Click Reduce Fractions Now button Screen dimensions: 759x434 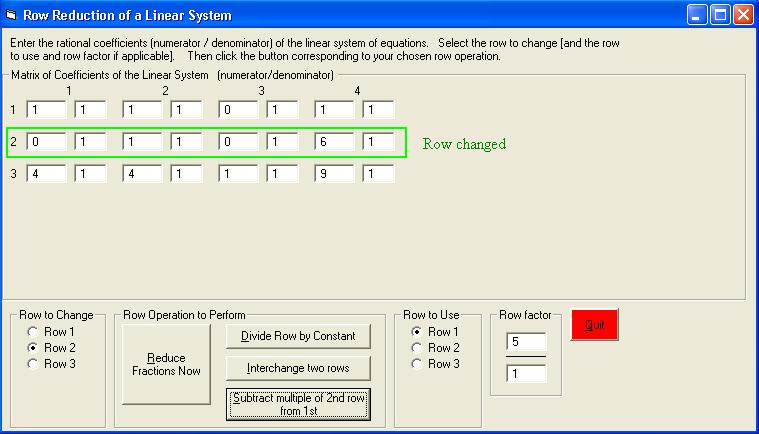pos(166,364)
